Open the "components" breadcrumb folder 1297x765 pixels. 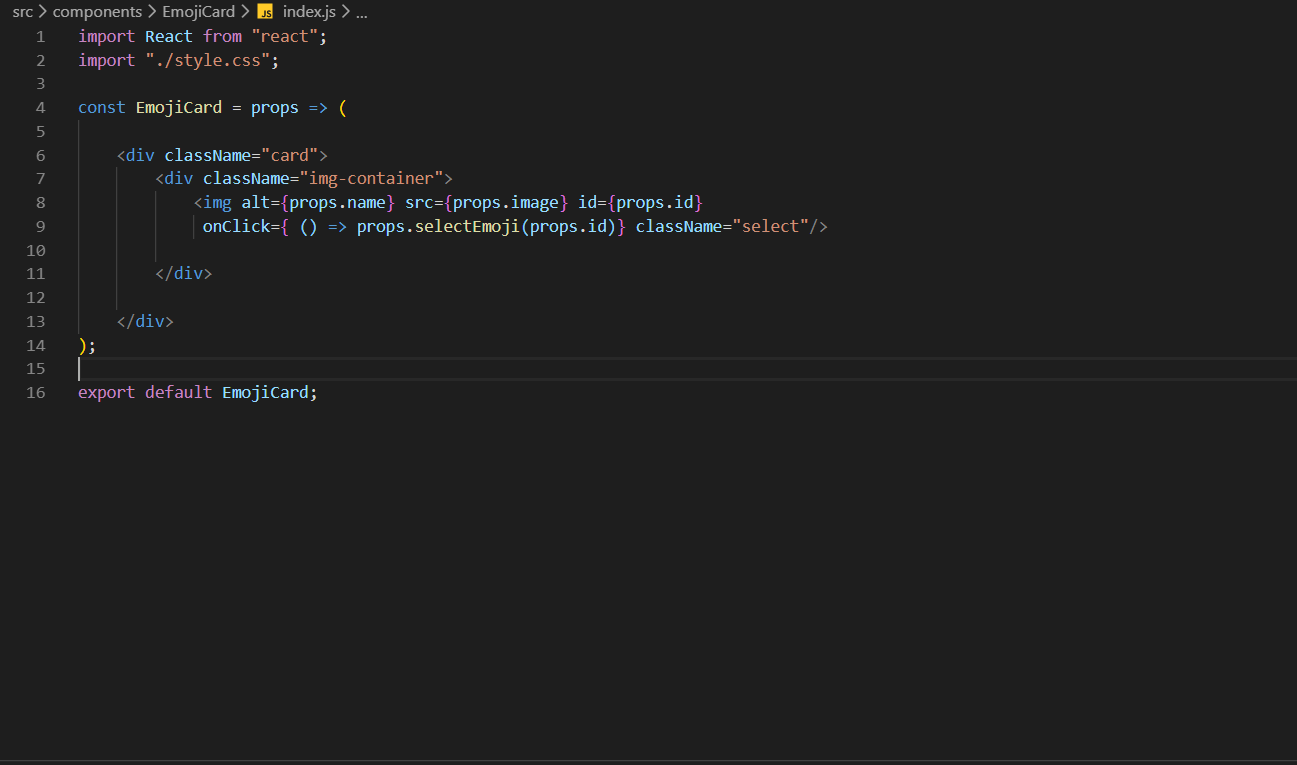[97, 12]
